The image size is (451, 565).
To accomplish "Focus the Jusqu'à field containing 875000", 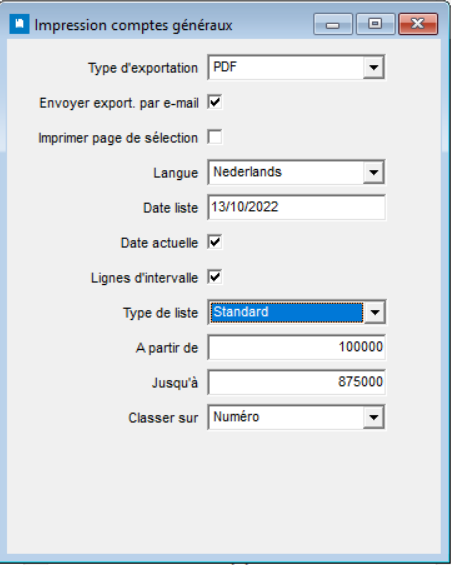I will tap(296, 382).
